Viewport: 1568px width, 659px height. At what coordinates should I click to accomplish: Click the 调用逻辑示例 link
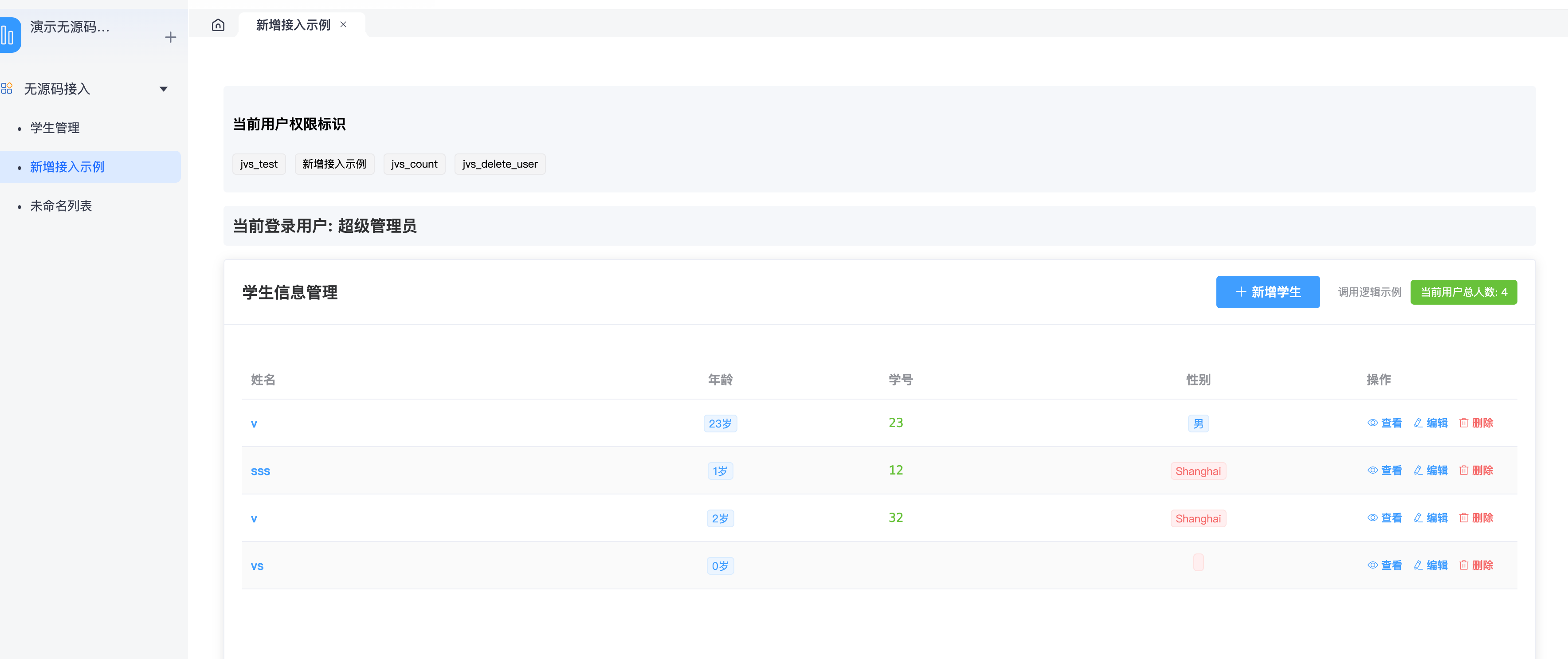pos(1369,292)
